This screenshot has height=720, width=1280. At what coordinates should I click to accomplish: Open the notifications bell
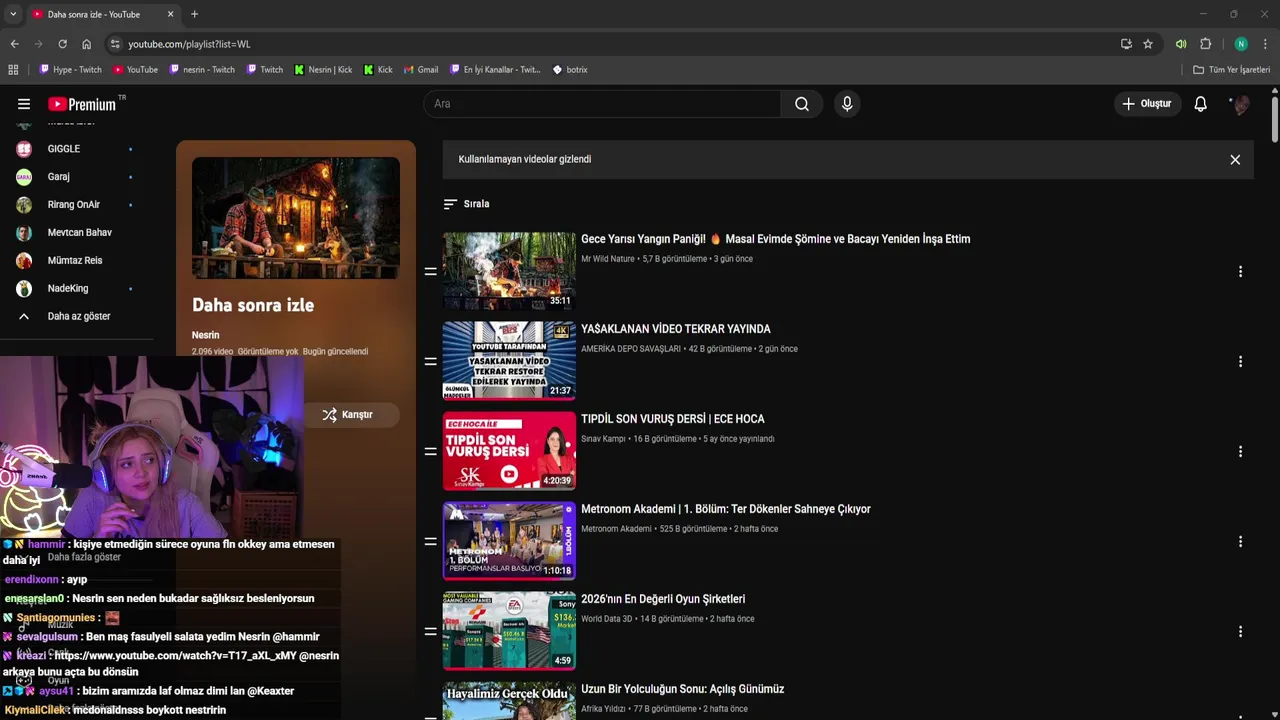click(x=1200, y=104)
